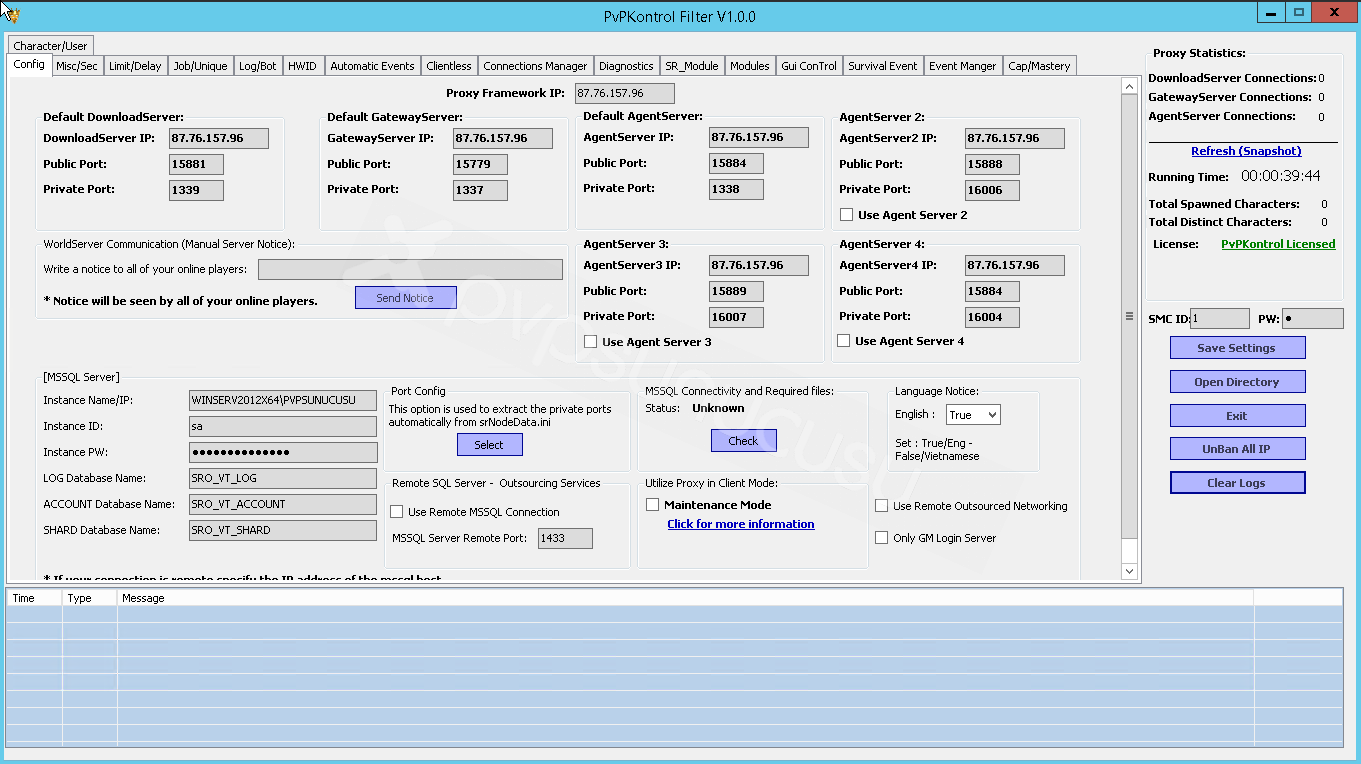
Task: Focus the Instance Name/IP field
Action: point(283,401)
